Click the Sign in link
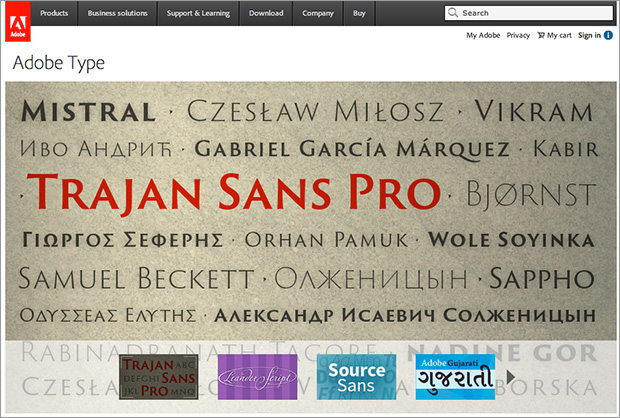620x418 pixels. pos(589,35)
